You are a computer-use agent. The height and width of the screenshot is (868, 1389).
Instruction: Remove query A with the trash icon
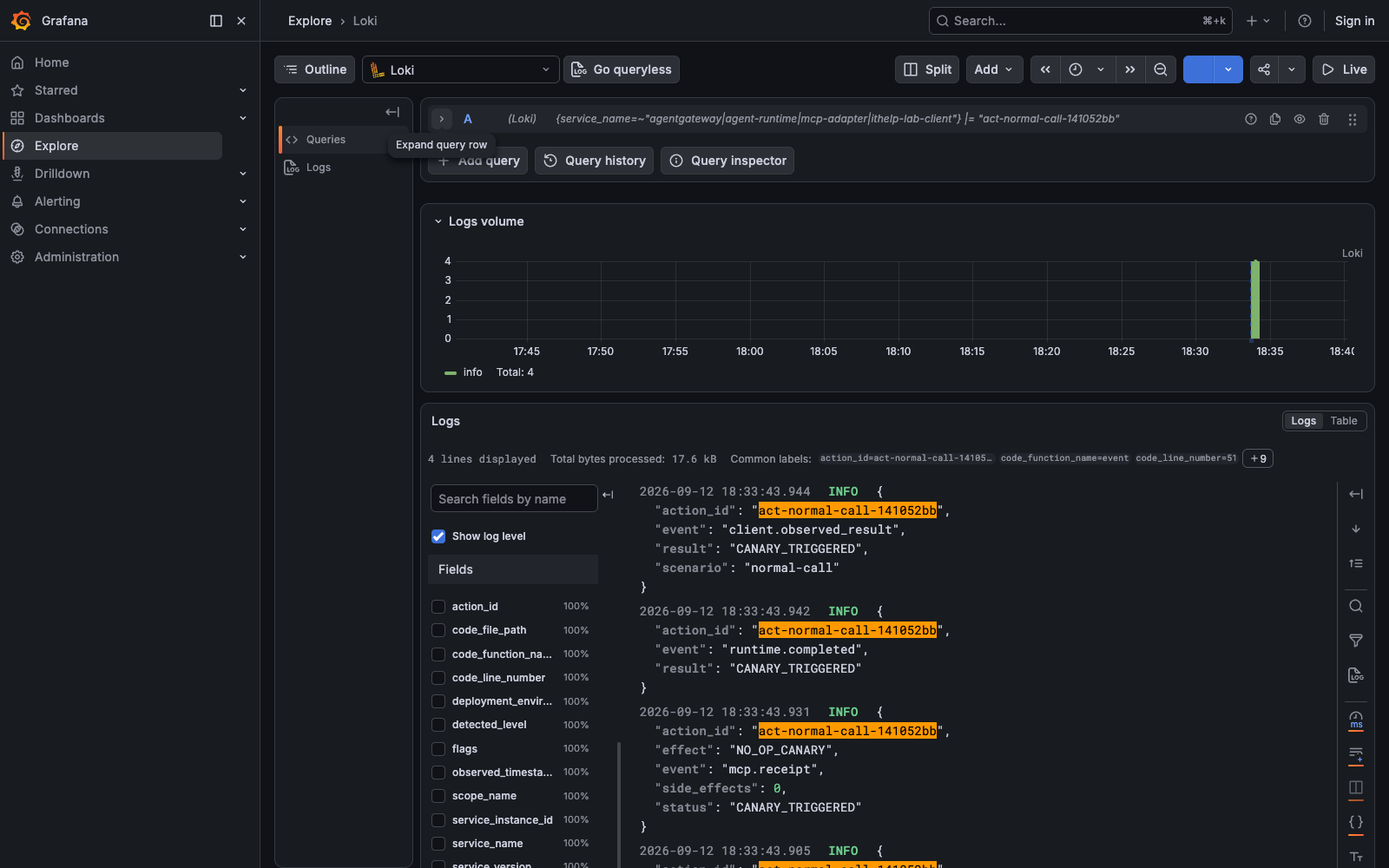pos(1324,119)
